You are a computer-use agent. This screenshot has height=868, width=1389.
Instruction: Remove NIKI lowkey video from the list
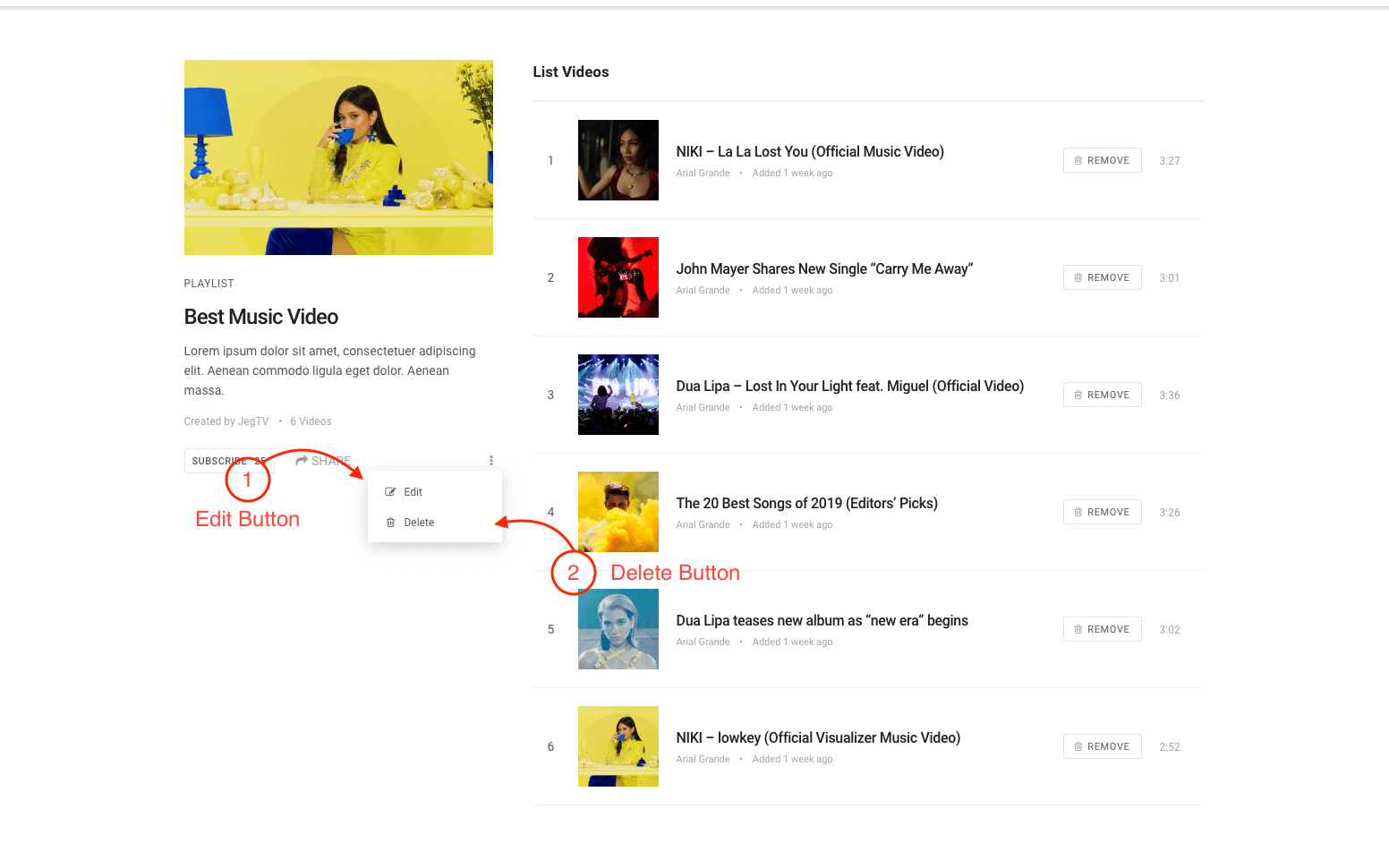coord(1102,747)
